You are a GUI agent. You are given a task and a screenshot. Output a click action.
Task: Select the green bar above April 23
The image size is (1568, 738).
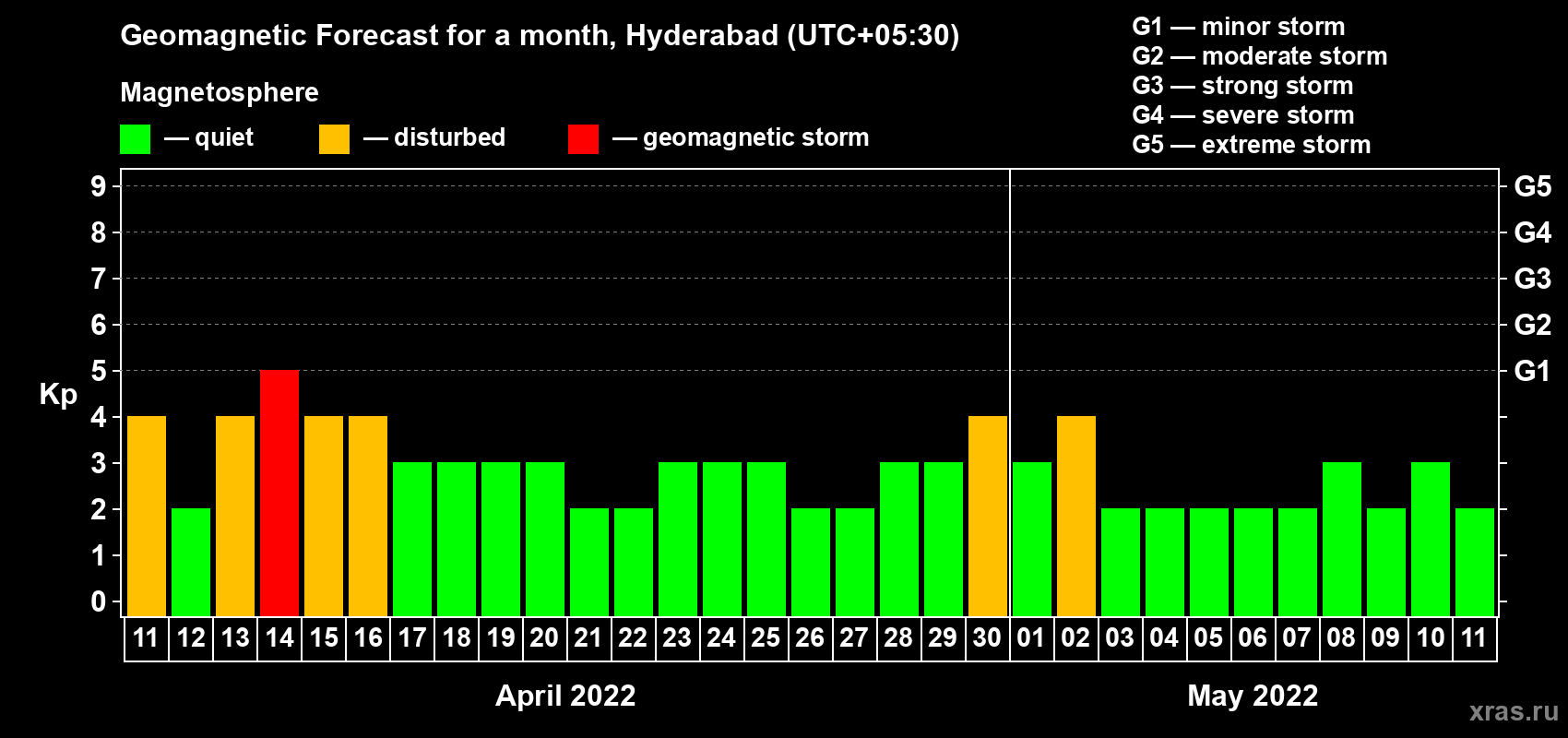point(678,539)
